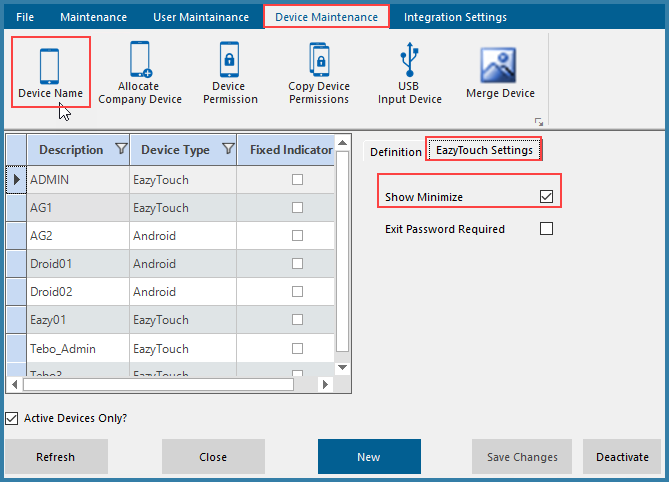Sort by the Device Type column header
The width and height of the screenshot is (669, 482).
175,150
